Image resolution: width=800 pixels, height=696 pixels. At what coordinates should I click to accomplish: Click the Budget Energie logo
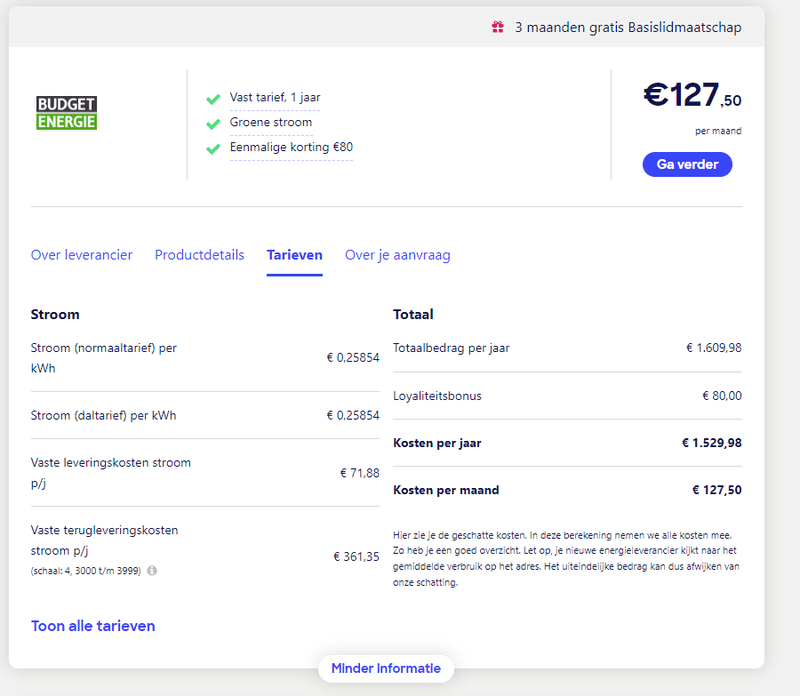pos(66,113)
